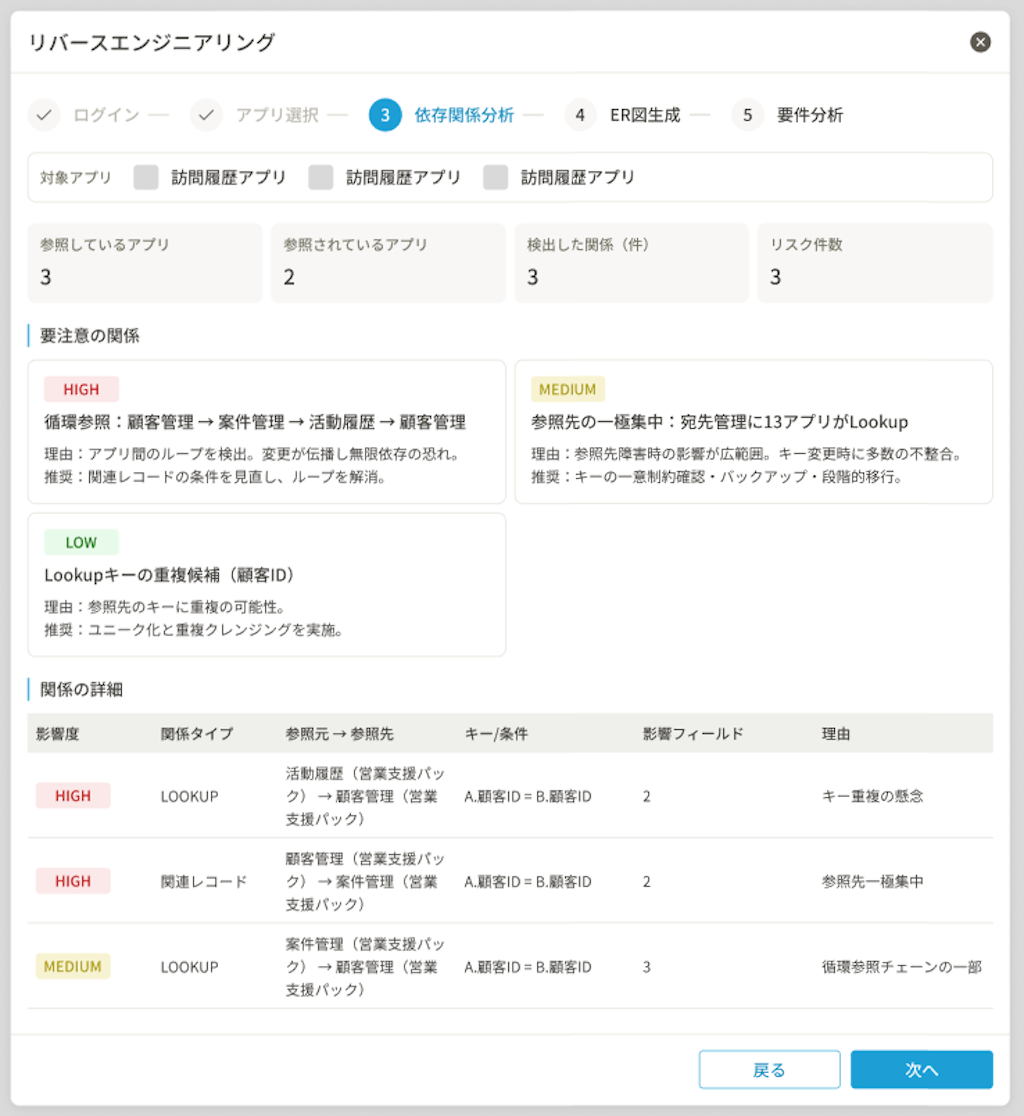Screen dimensions: 1024x1116
Task: Close the リバースエンジニアリング dialog
Action: point(980,43)
